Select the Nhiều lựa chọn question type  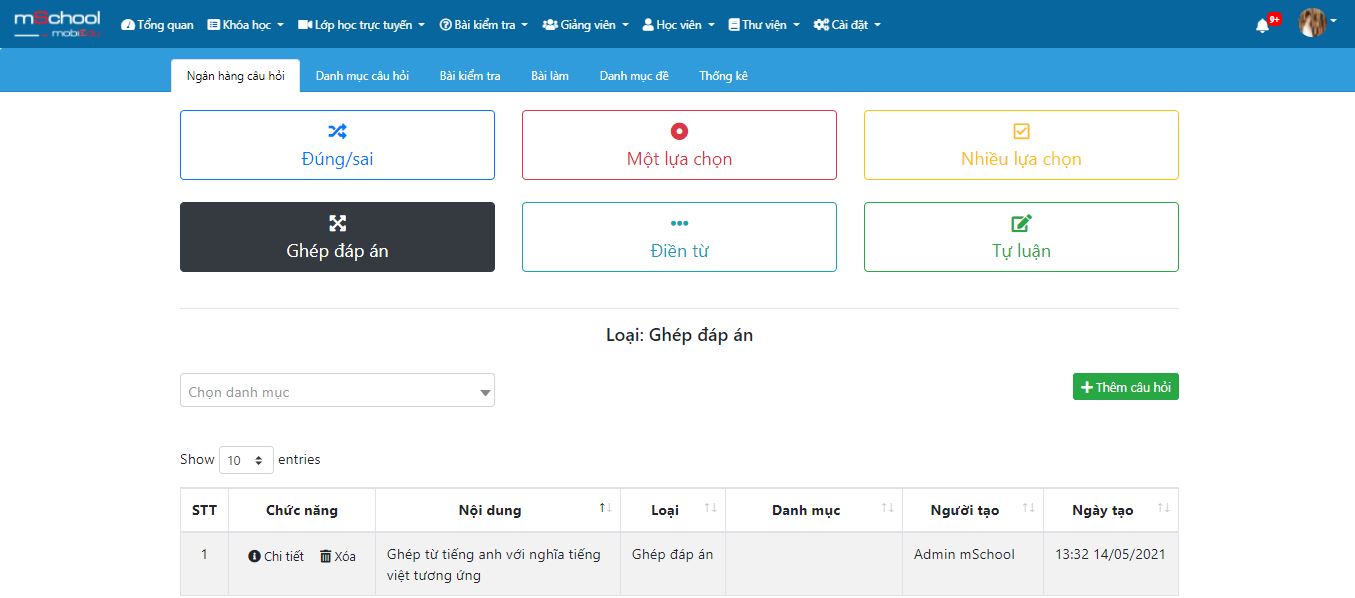(x=1021, y=145)
